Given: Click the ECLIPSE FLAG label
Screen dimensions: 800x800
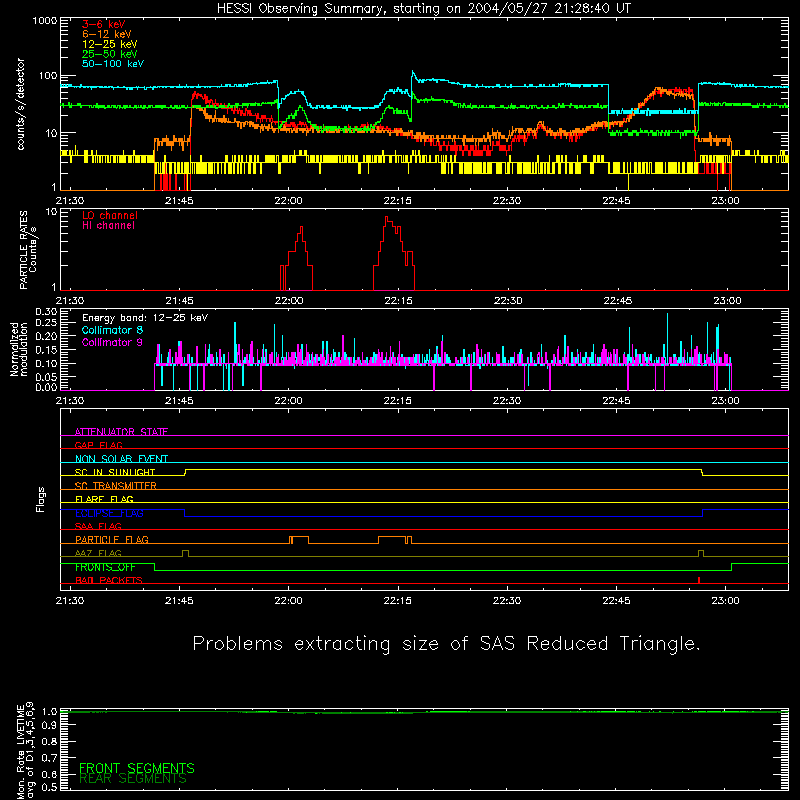Looking at the screenshot, I should click(x=109, y=513).
